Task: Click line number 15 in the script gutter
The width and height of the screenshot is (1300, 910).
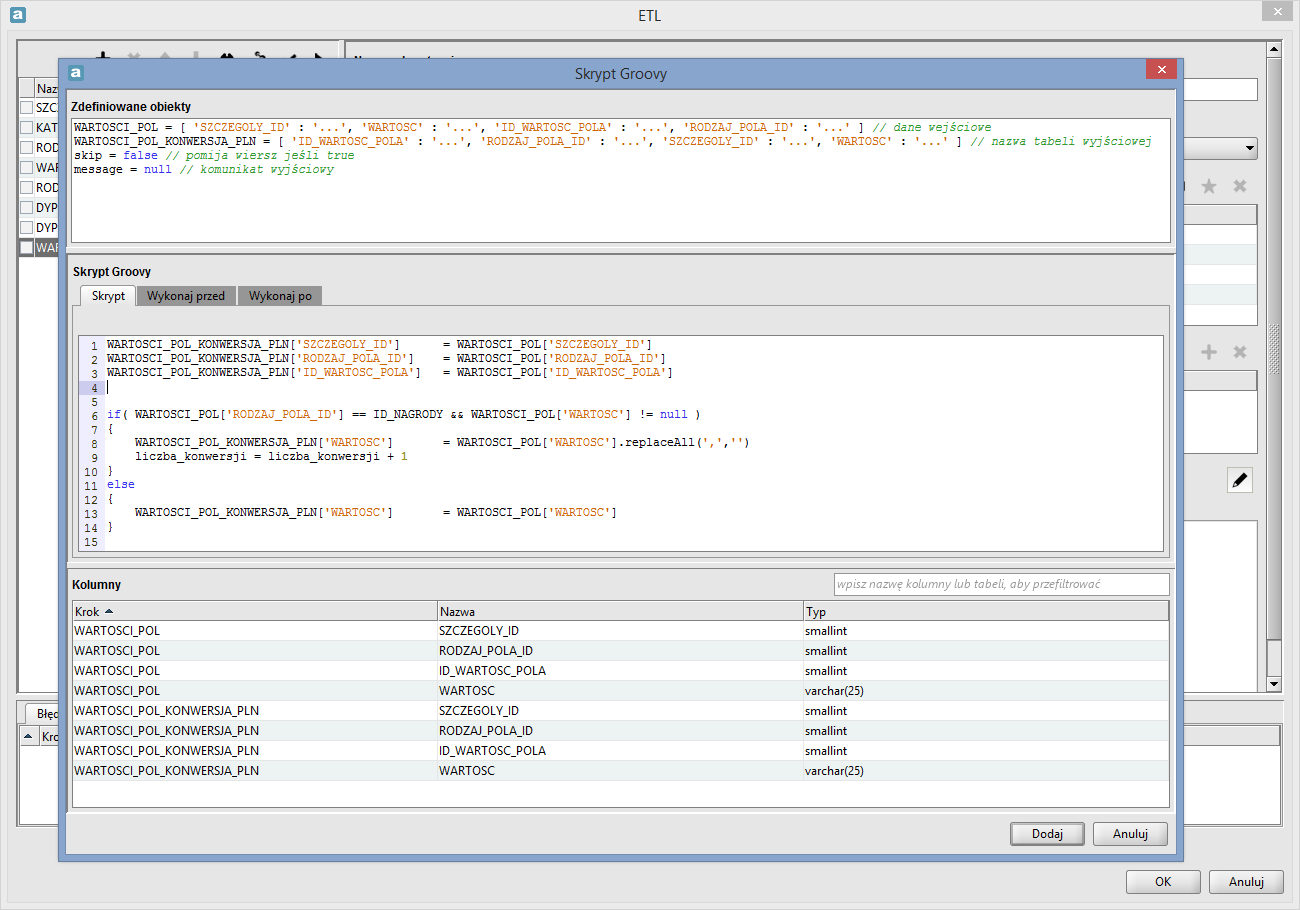Action: coord(91,542)
